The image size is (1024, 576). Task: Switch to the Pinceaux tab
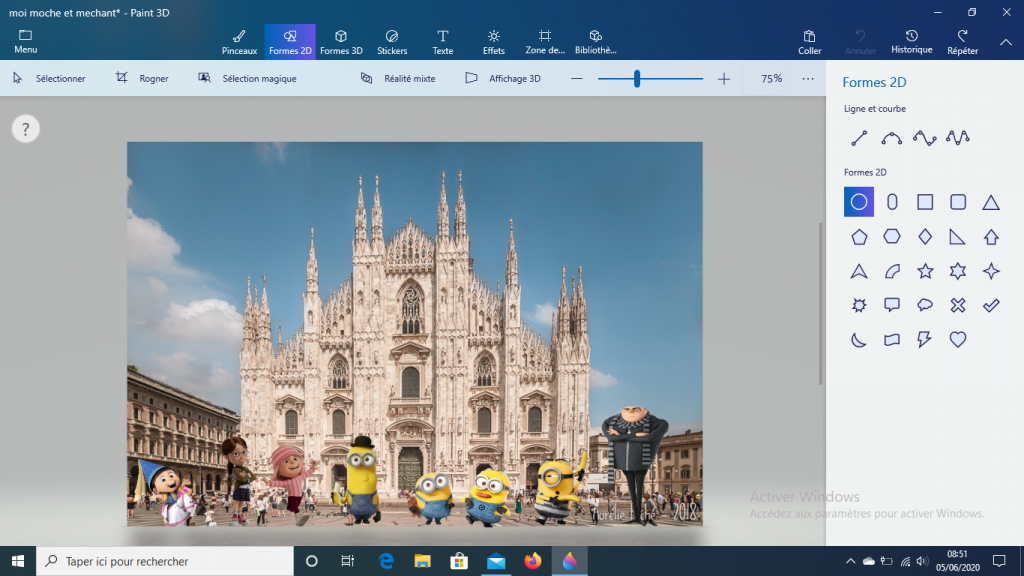click(239, 41)
